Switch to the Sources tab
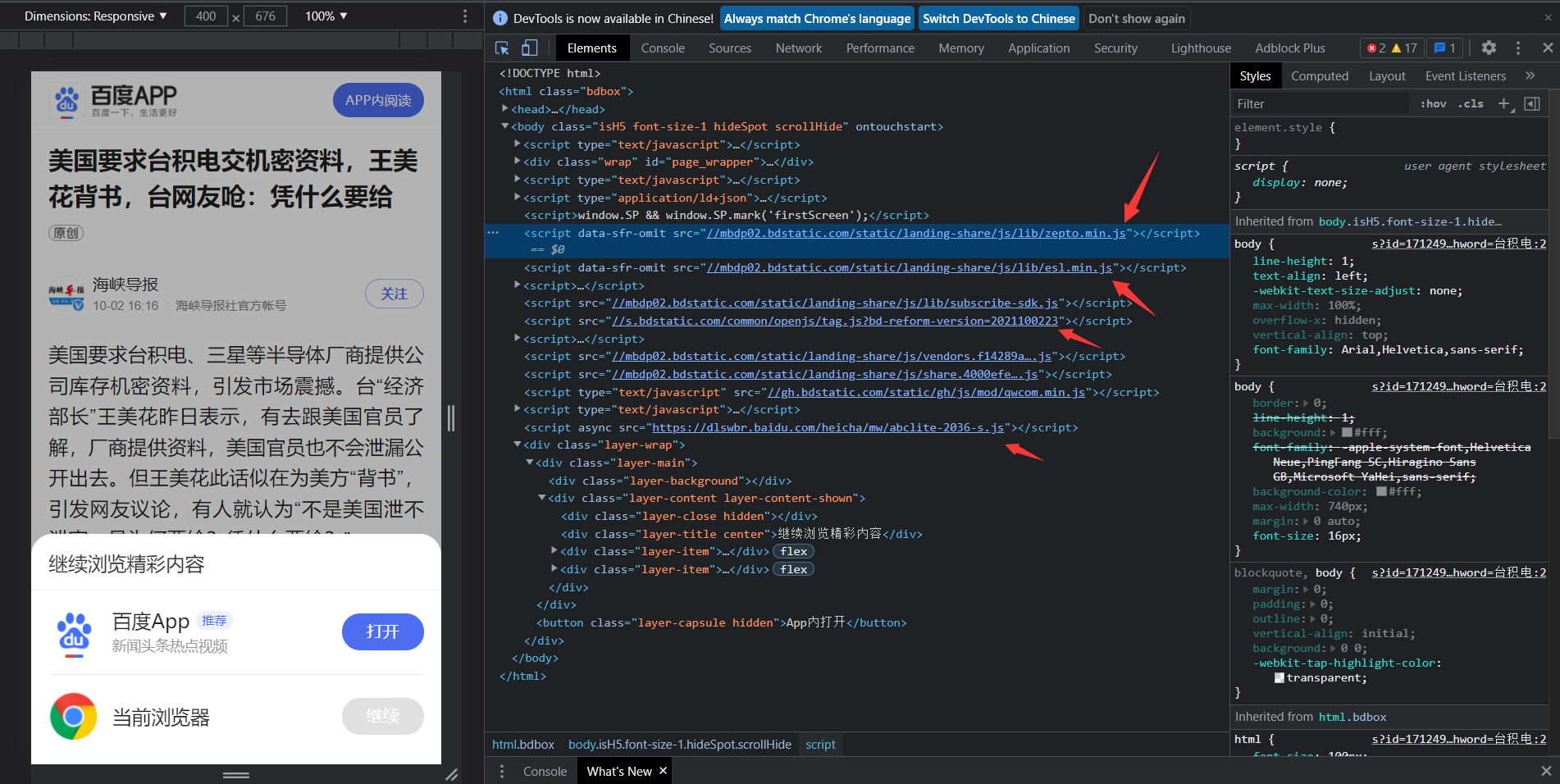 tap(730, 48)
